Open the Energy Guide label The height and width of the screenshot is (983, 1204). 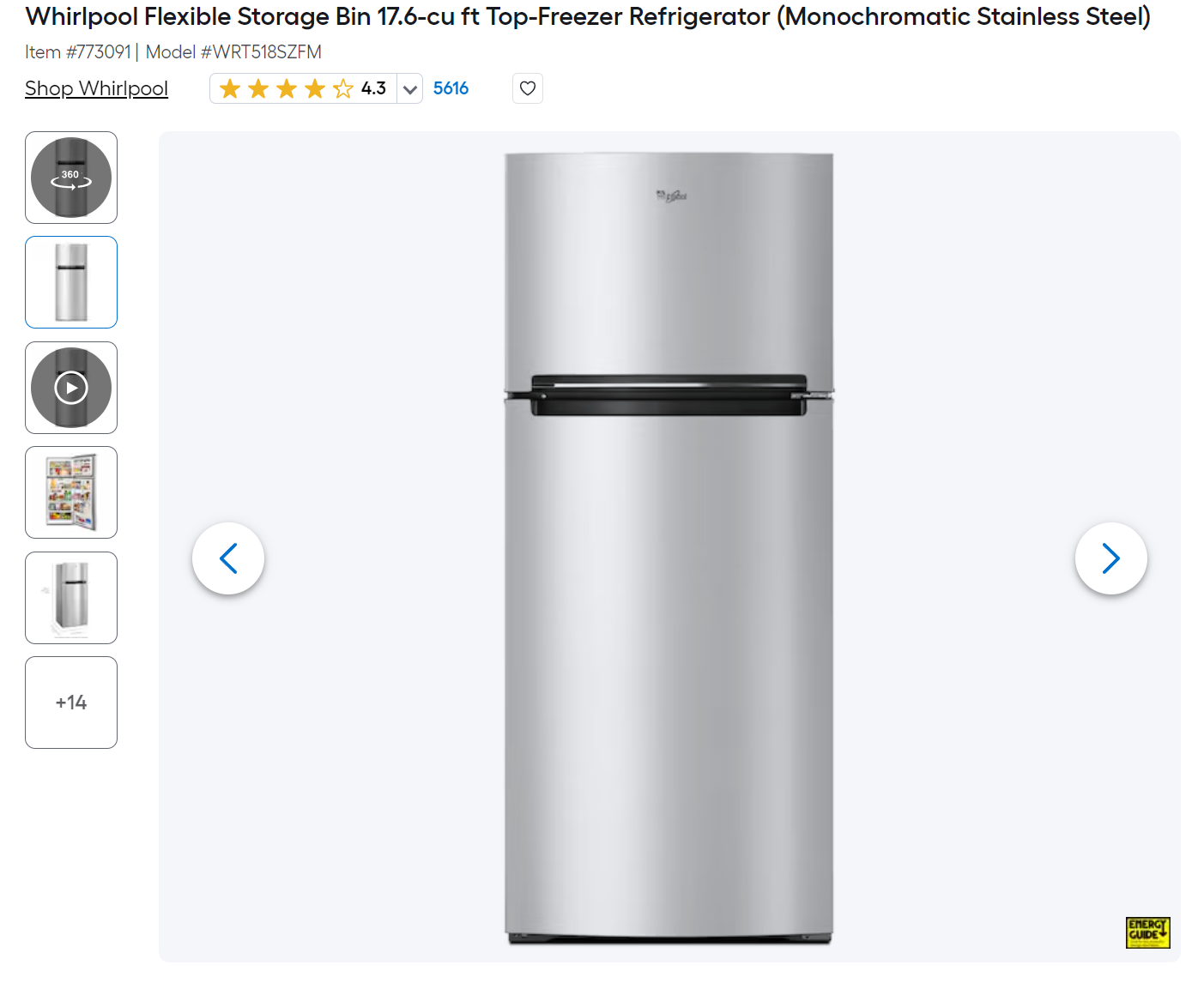click(x=1147, y=932)
